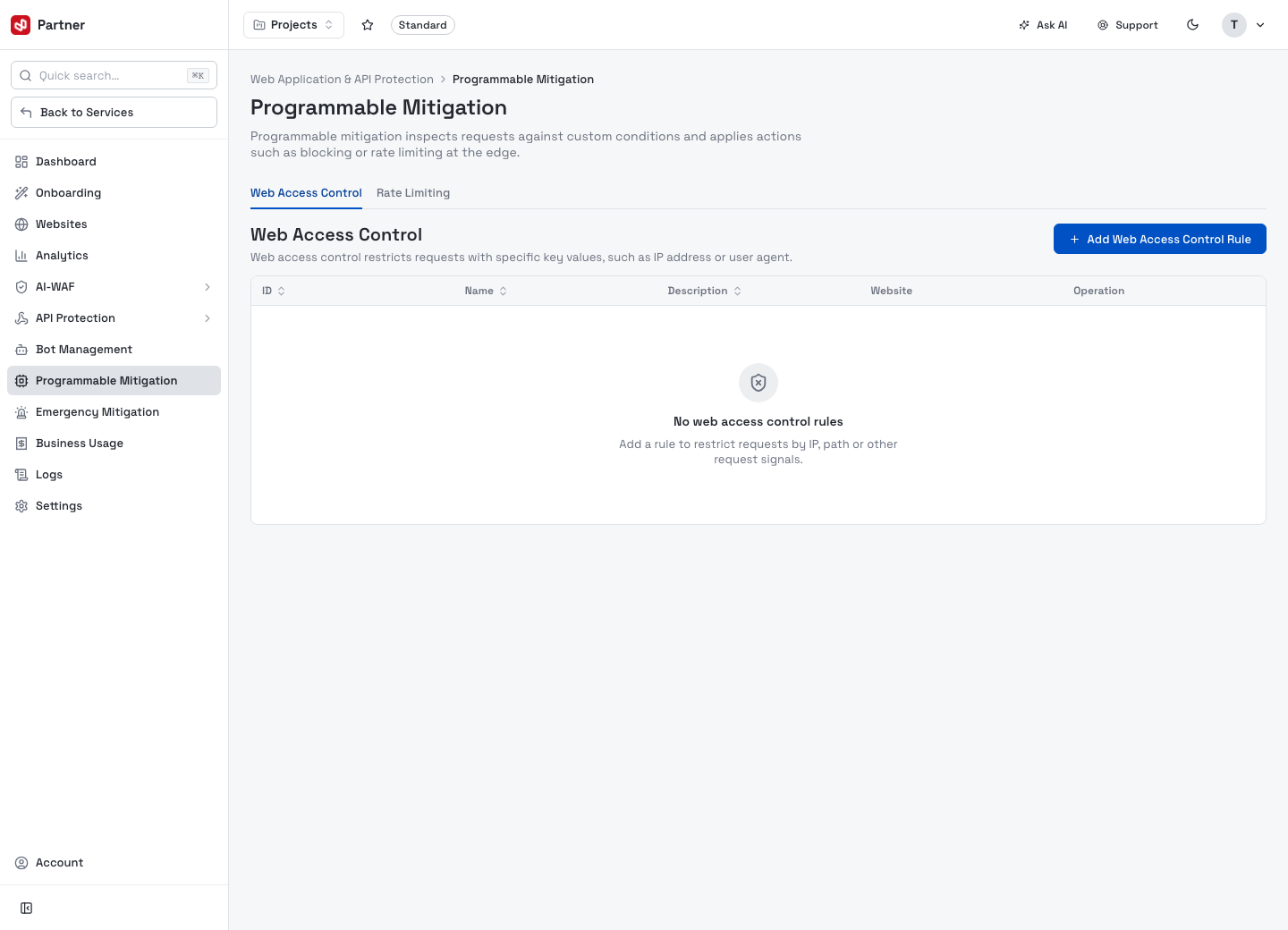Open Logs in the sidebar
Image resolution: width=1288 pixels, height=930 pixels.
click(x=114, y=475)
